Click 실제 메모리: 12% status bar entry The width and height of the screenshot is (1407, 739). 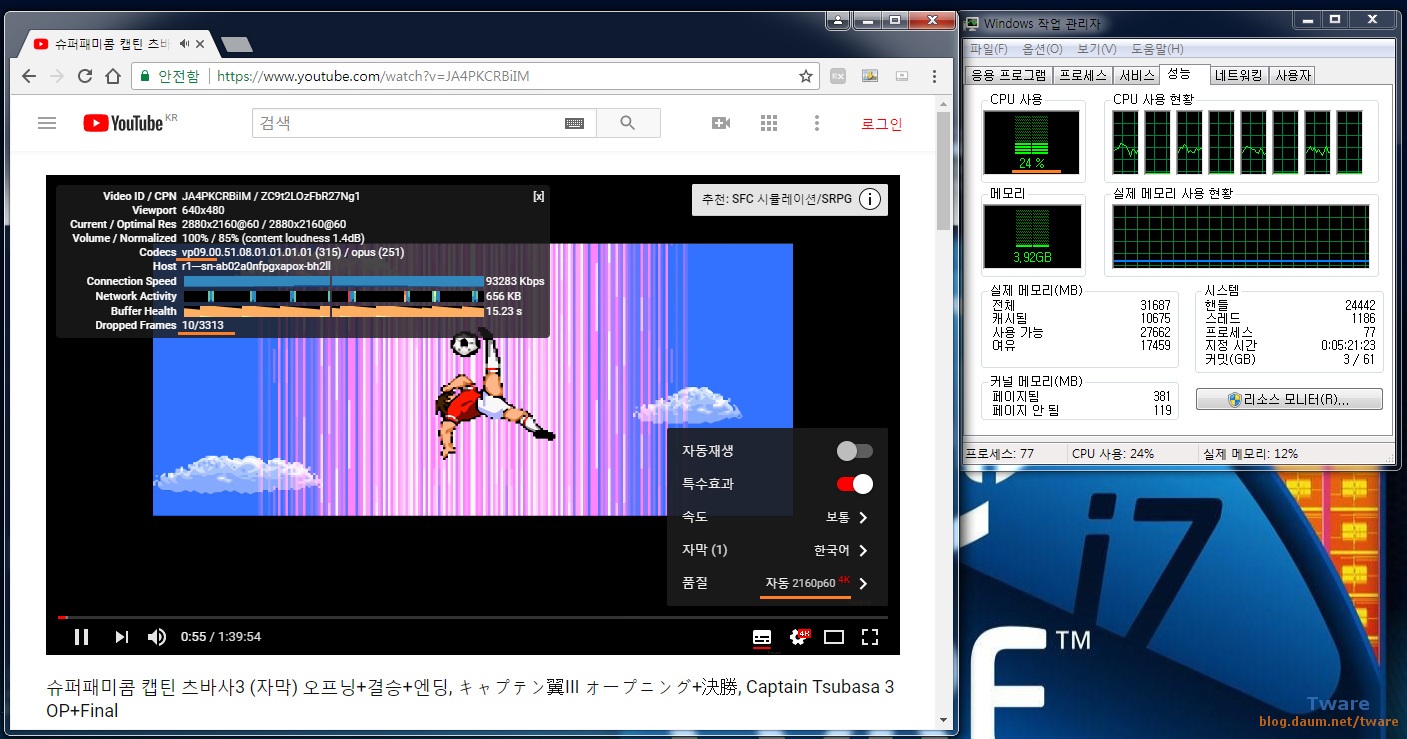pos(1251,454)
